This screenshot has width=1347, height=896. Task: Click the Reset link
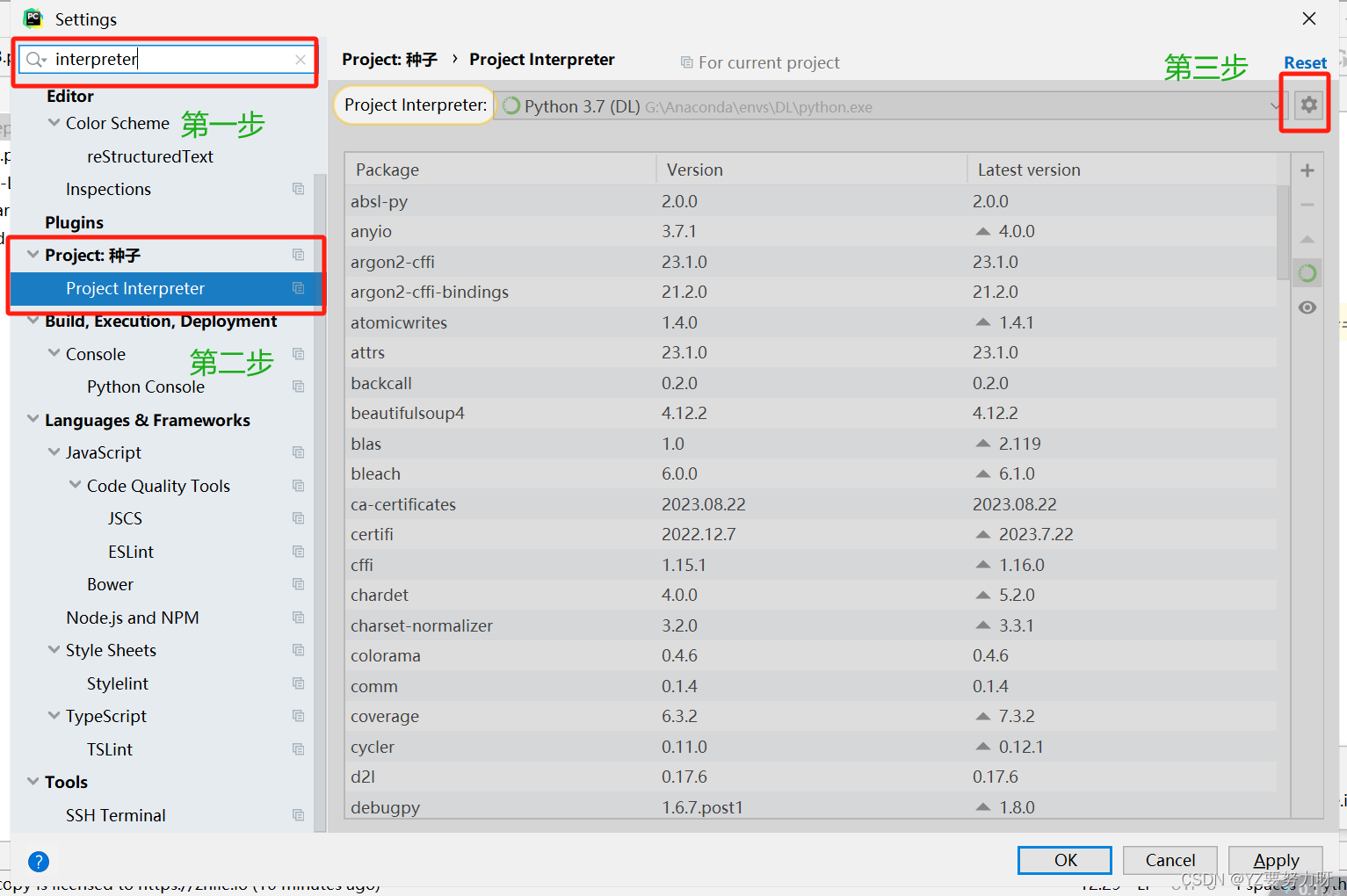click(x=1305, y=62)
